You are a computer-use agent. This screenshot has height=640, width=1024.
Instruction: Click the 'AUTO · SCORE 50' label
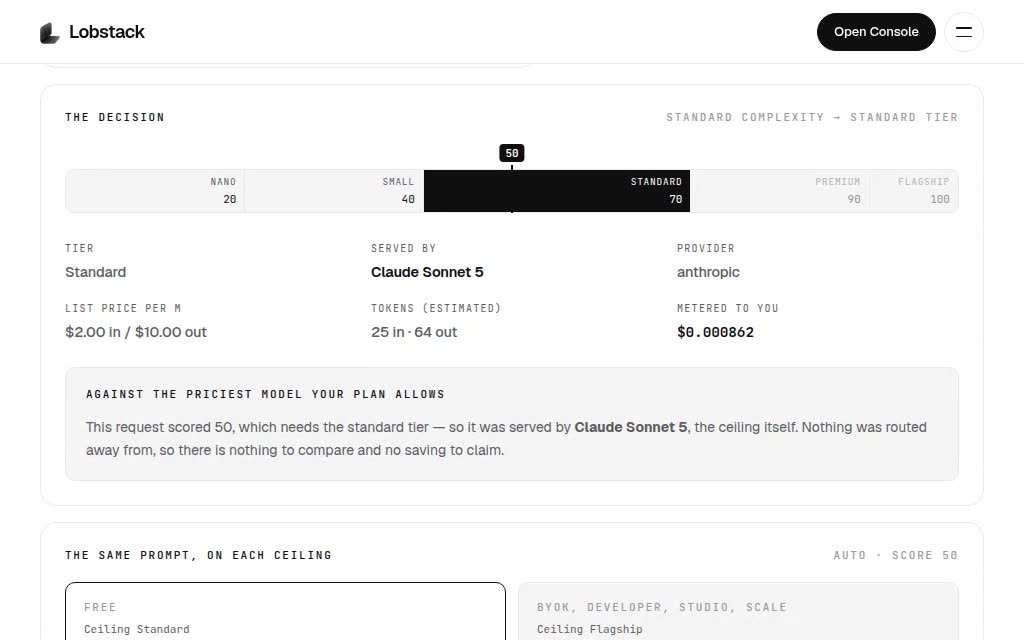pos(895,555)
